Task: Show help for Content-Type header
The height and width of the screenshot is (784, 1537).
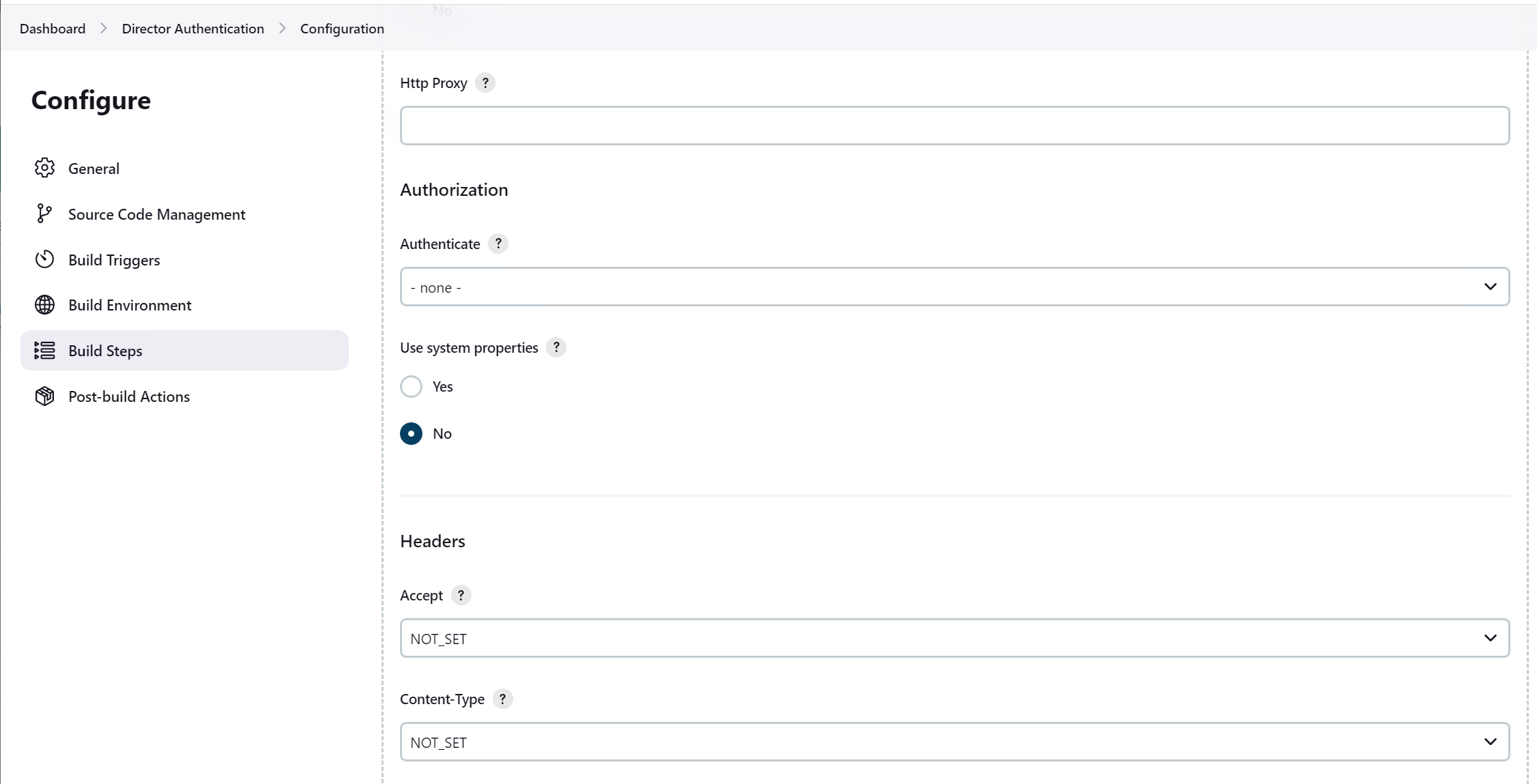Action: (x=503, y=699)
